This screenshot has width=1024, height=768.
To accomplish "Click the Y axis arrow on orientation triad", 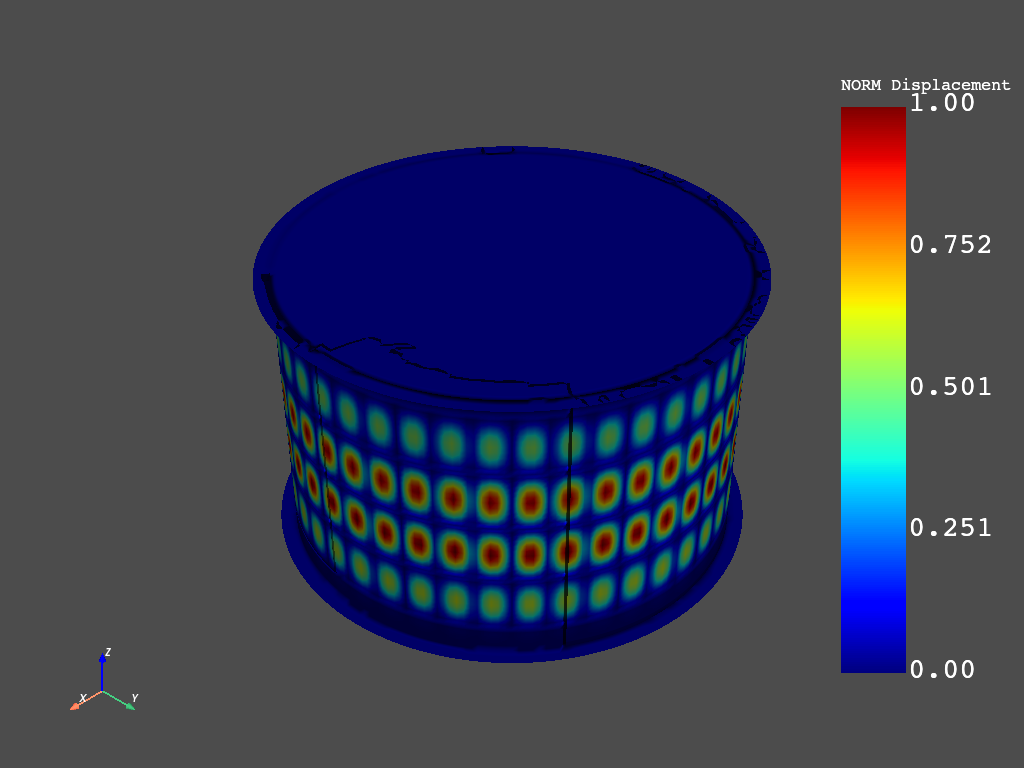I will [x=127, y=703].
